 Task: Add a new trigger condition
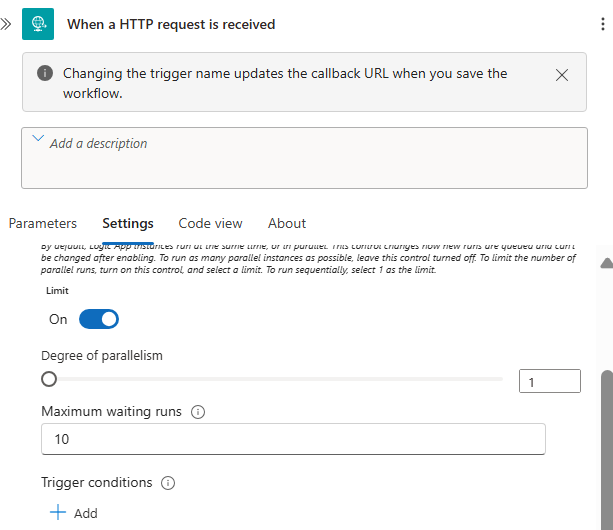[73, 513]
